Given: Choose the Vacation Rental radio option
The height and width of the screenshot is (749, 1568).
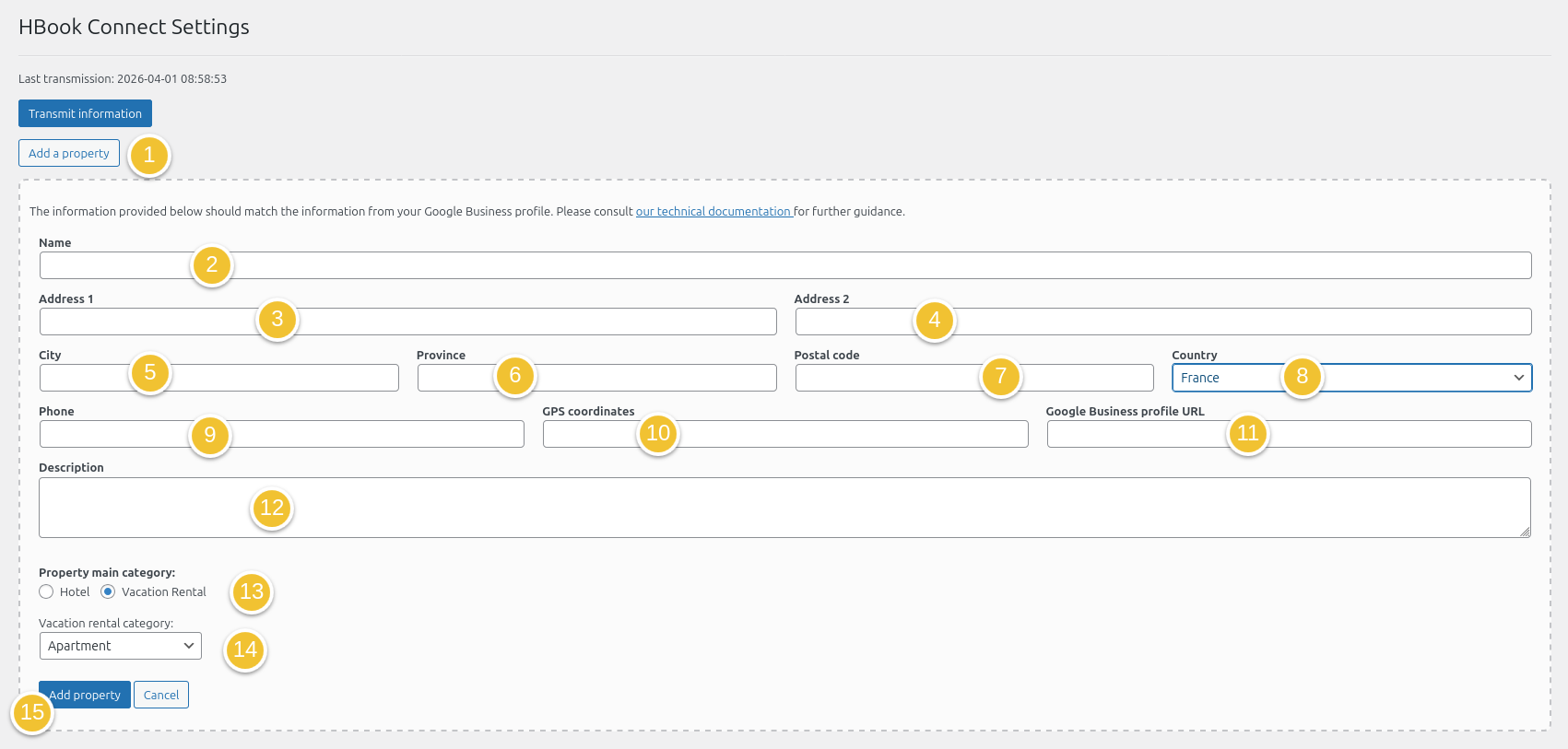Looking at the screenshot, I should (x=108, y=592).
